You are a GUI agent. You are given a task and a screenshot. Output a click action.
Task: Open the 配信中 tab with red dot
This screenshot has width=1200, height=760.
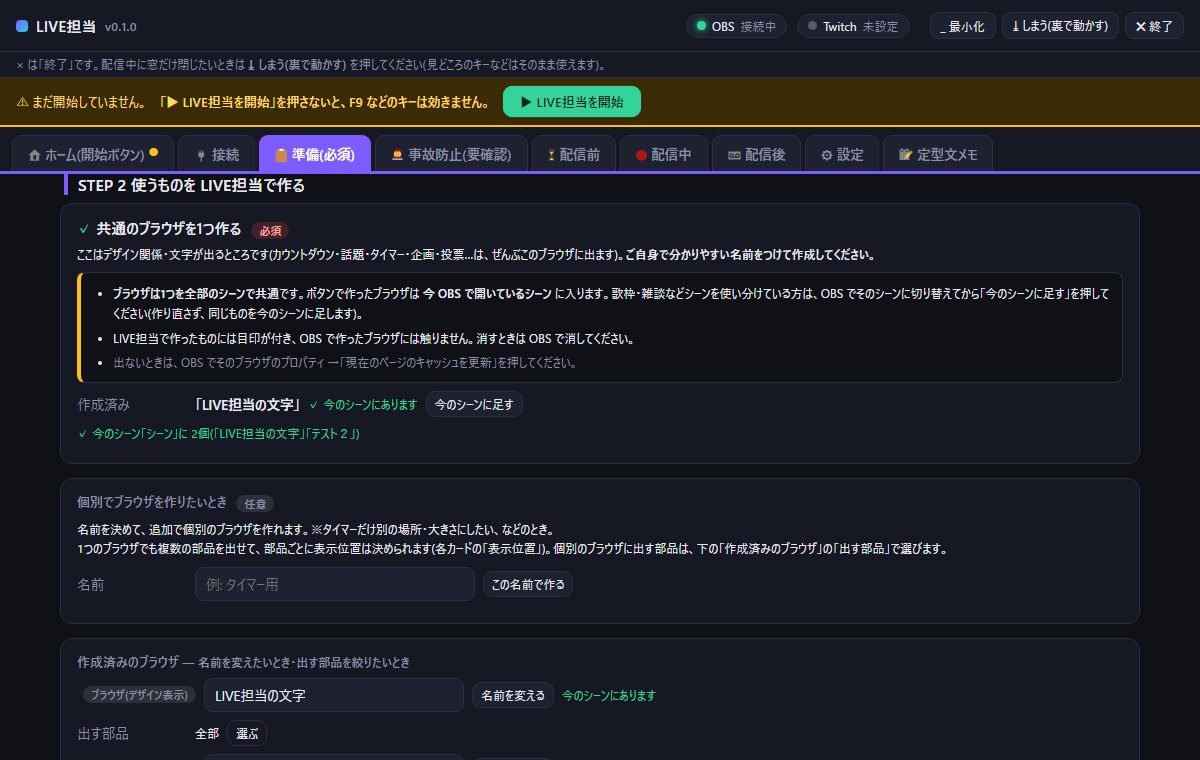(x=663, y=154)
